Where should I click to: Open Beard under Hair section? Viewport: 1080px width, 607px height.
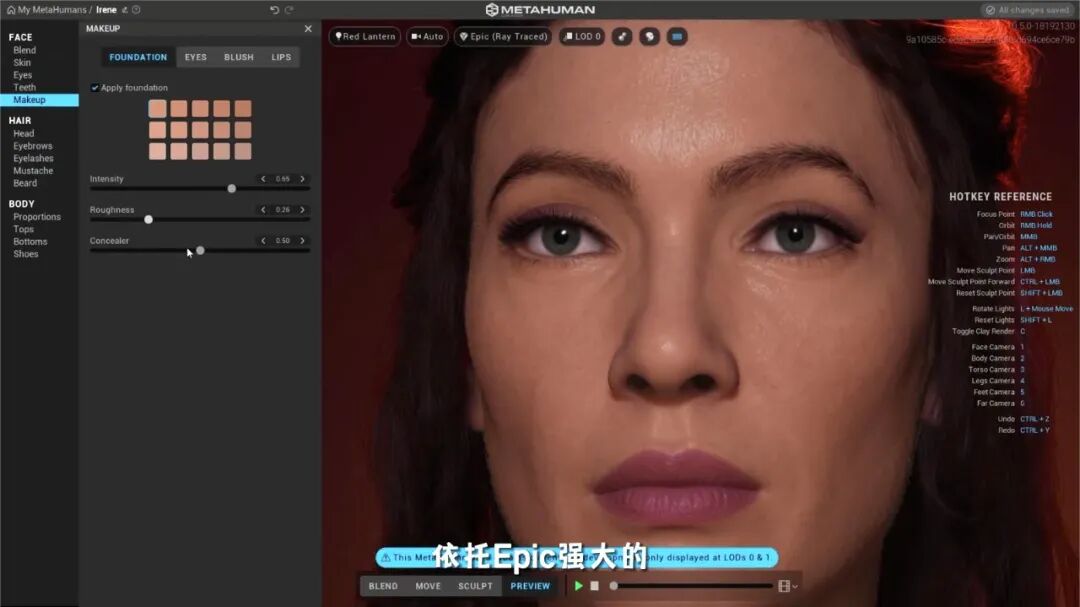pos(25,183)
